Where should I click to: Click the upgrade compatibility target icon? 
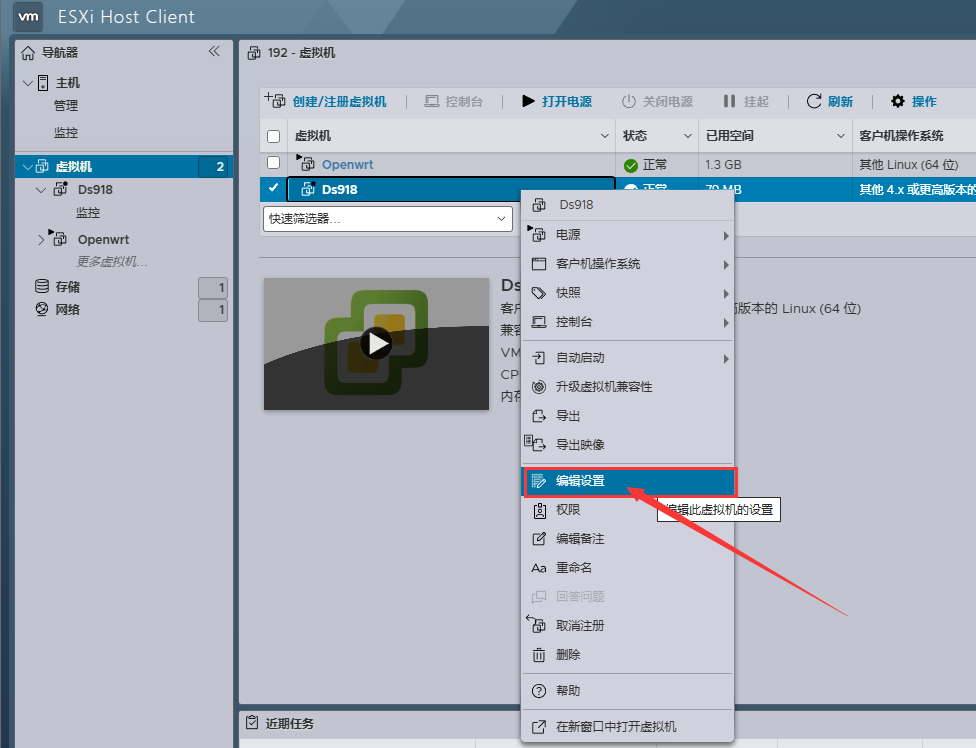pyautogui.click(x=539, y=387)
